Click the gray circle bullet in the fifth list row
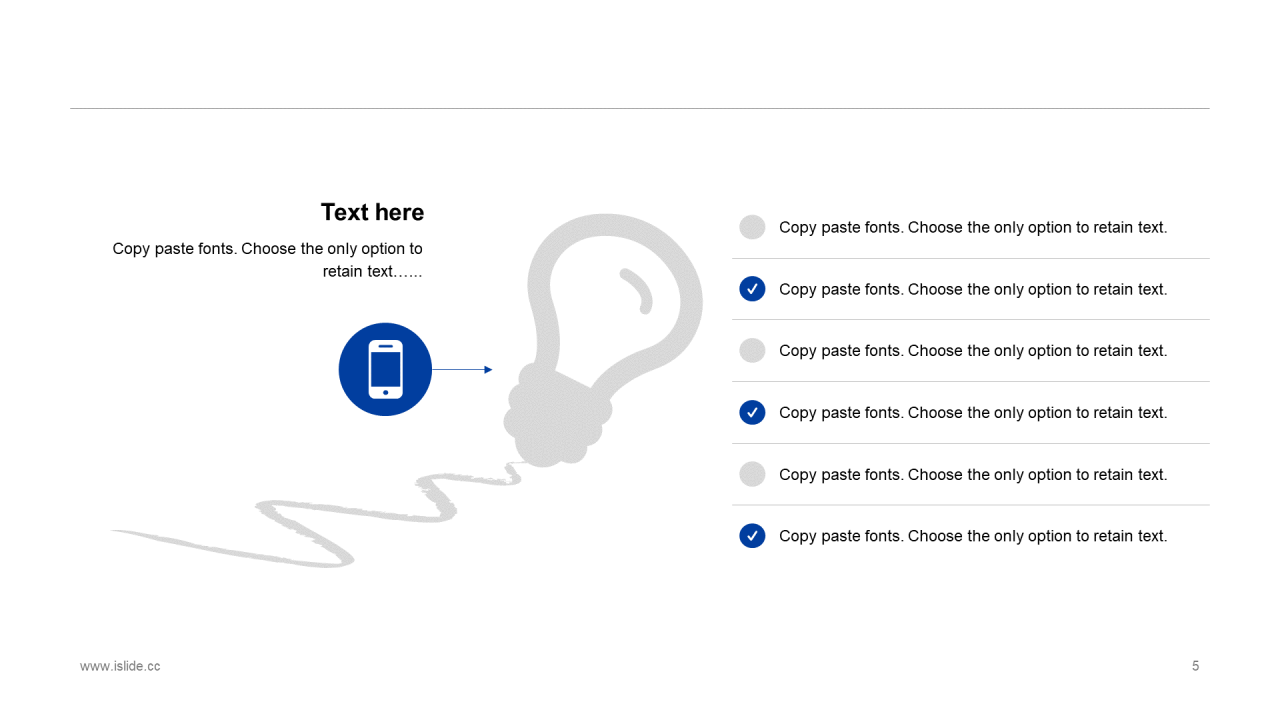 [x=752, y=474]
